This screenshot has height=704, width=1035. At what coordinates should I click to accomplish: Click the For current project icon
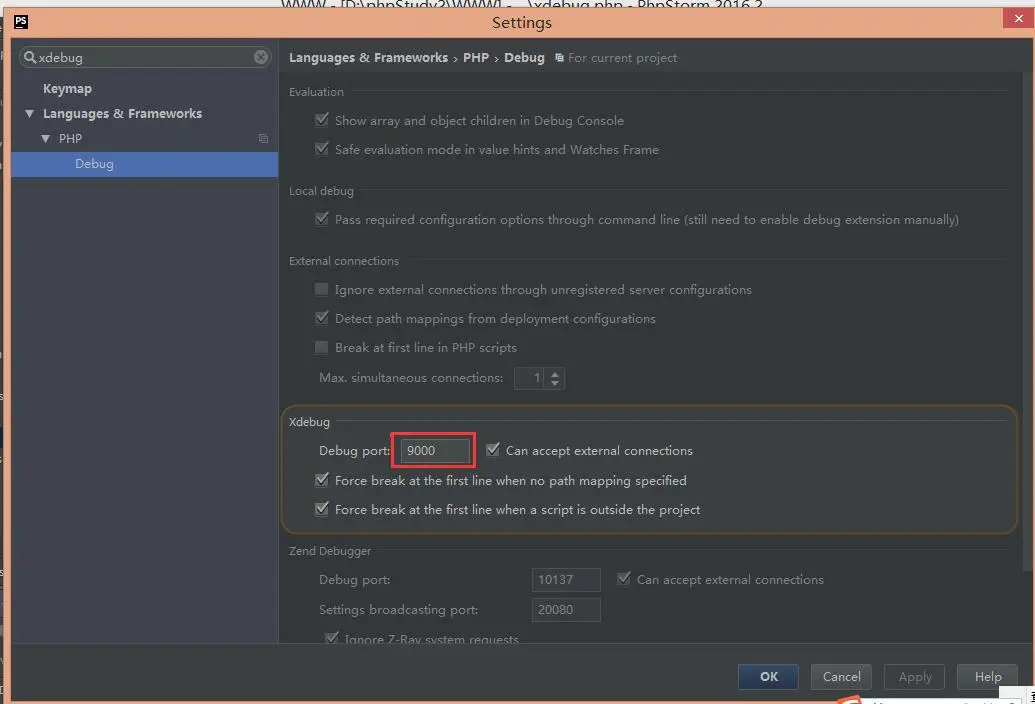[559, 58]
